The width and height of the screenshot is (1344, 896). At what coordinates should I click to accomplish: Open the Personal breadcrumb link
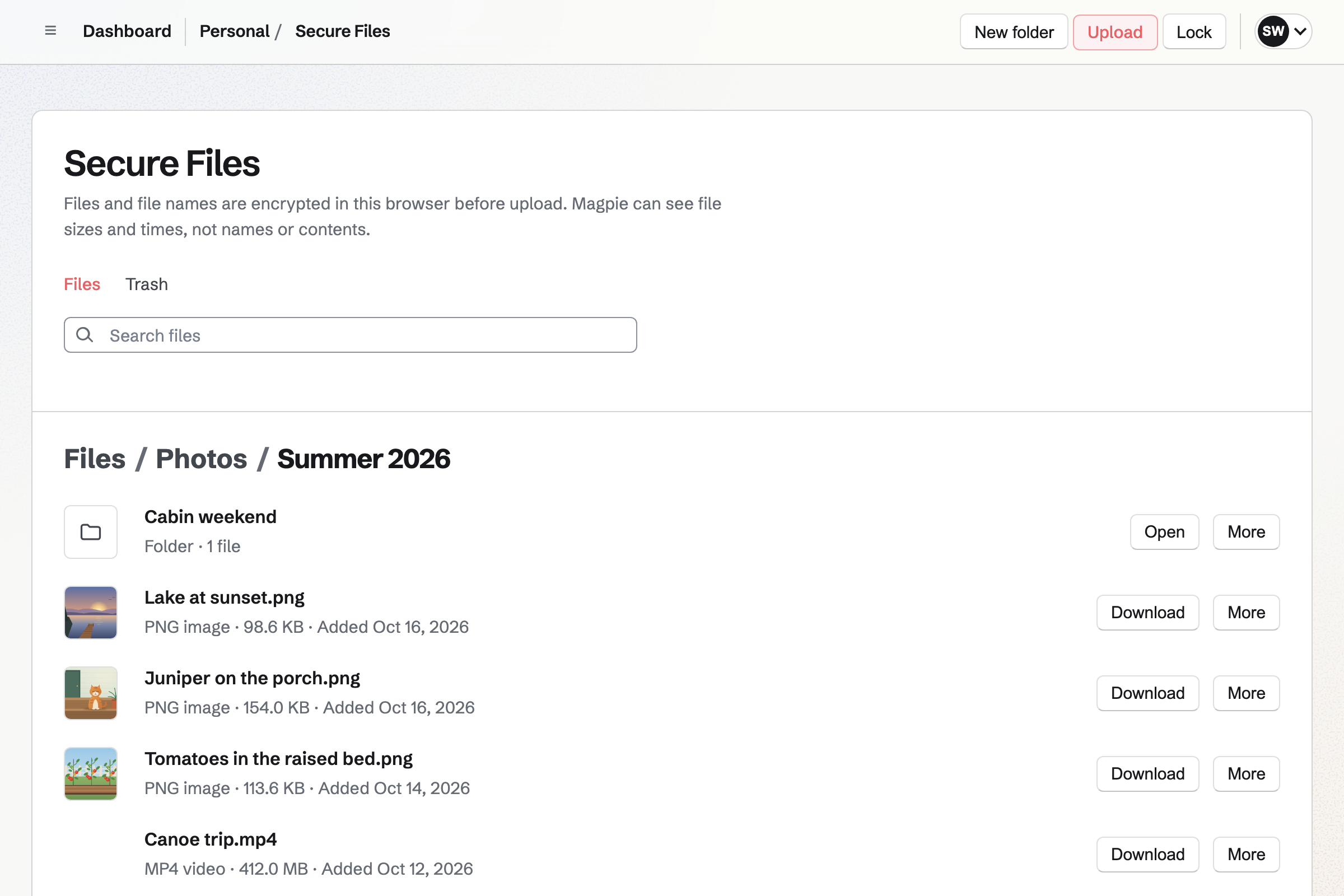pyautogui.click(x=234, y=31)
